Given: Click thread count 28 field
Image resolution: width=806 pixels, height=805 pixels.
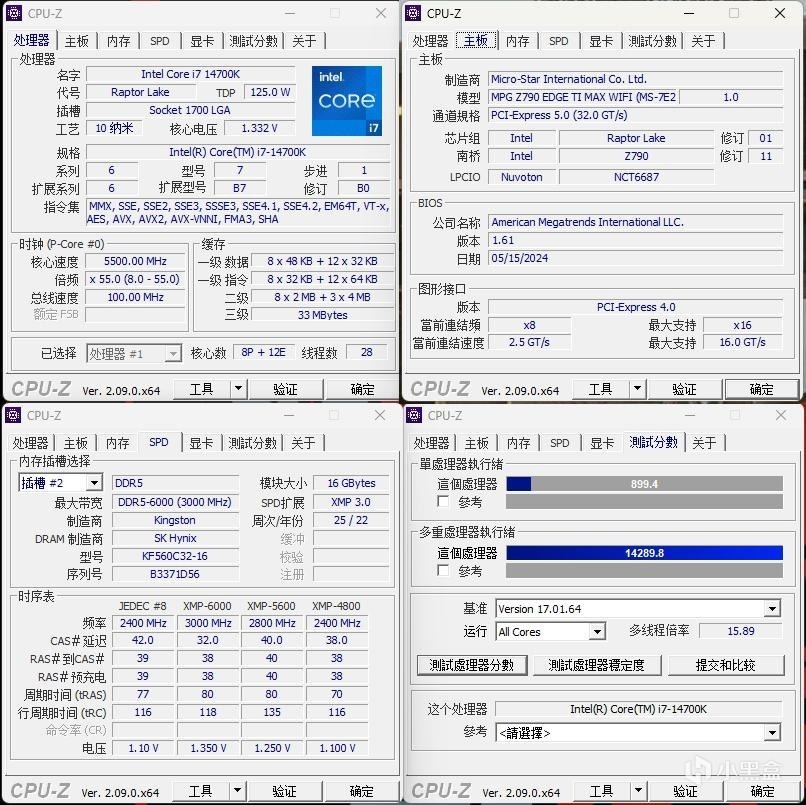Looking at the screenshot, I should click(367, 352).
